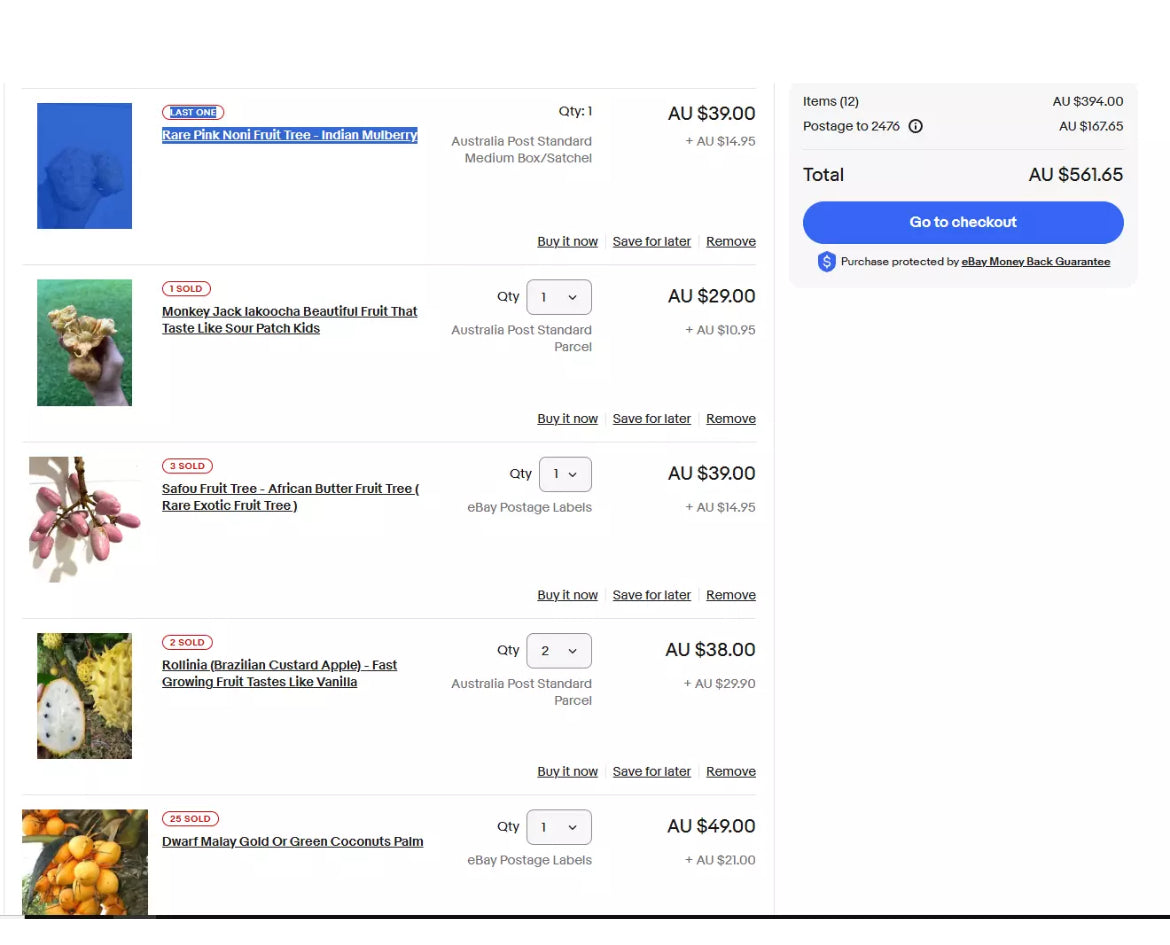Click the Pink Noni fruit thumbnail image

[84, 166]
